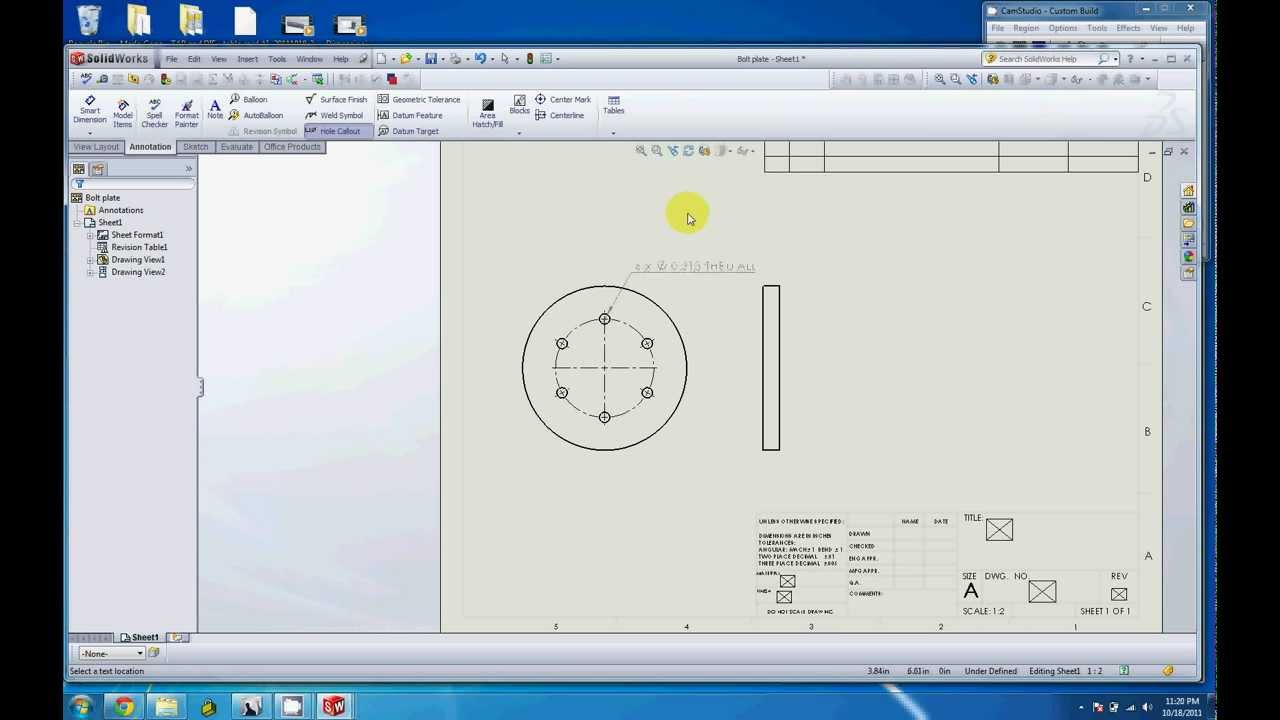
Task: Click SolidWorks icon in the taskbar
Action: [x=334, y=707]
